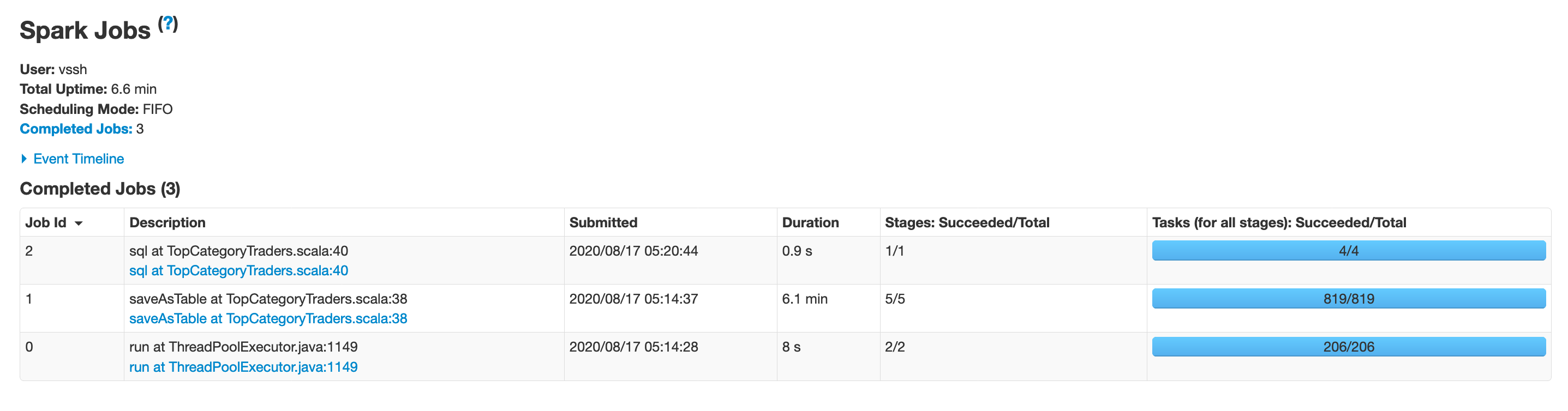Click the Job Id sort arrow
This screenshot has width=1568, height=411.
pos(79,223)
